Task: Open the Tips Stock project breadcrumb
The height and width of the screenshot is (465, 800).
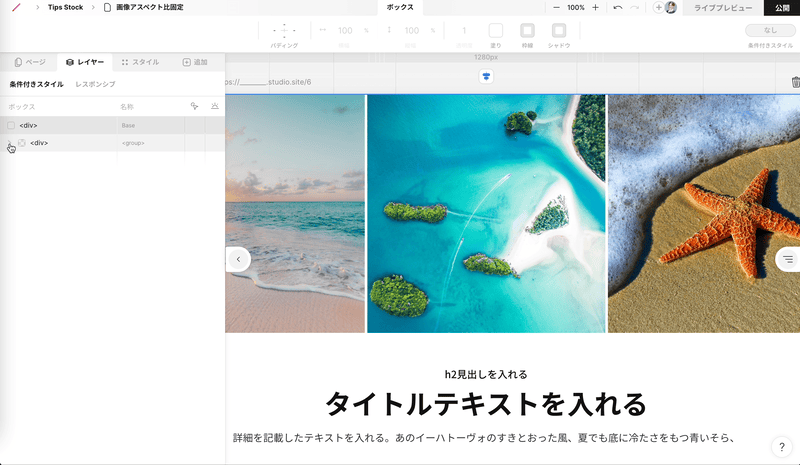Action: (x=65, y=7)
